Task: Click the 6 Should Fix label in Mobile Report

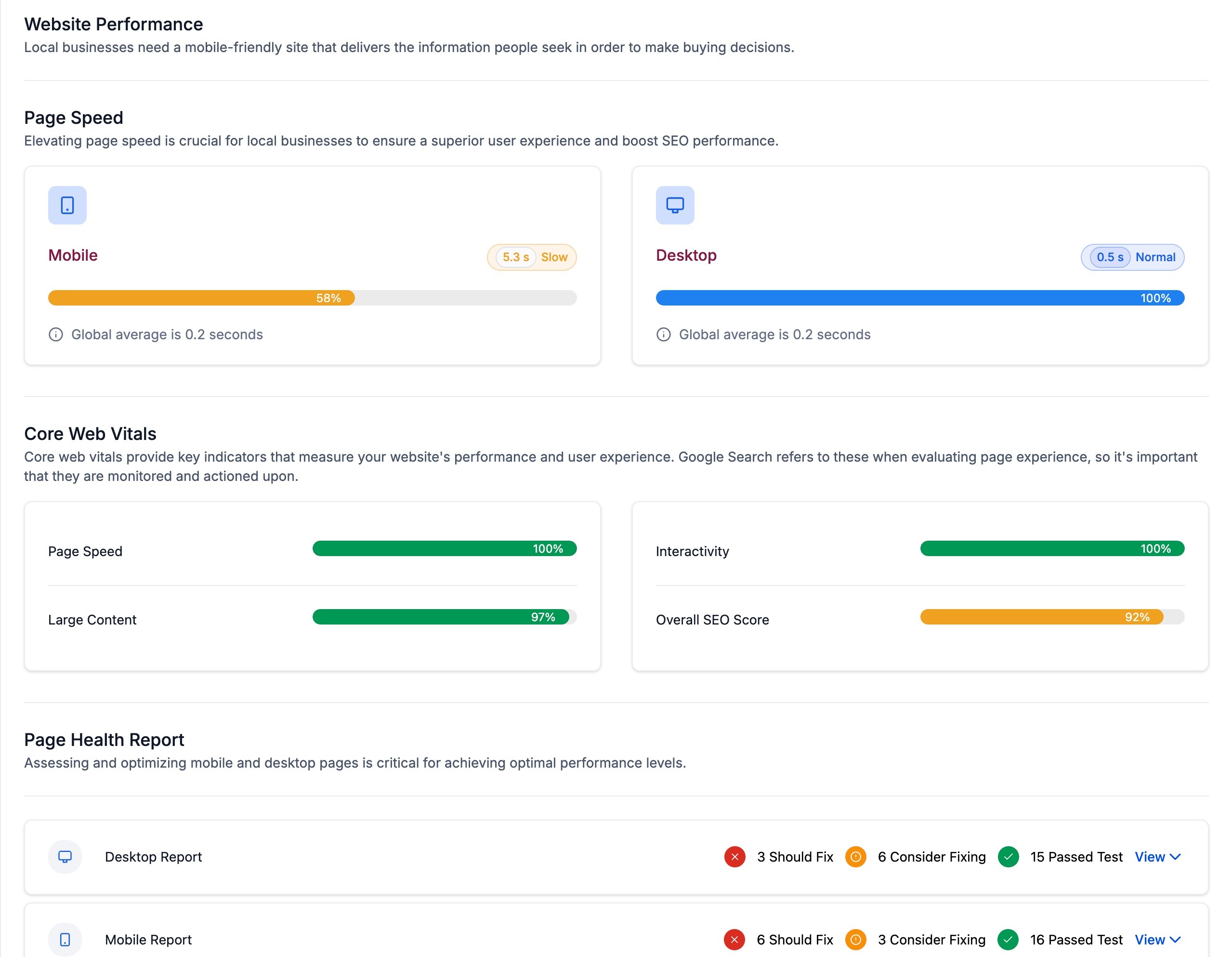Action: click(x=794, y=940)
